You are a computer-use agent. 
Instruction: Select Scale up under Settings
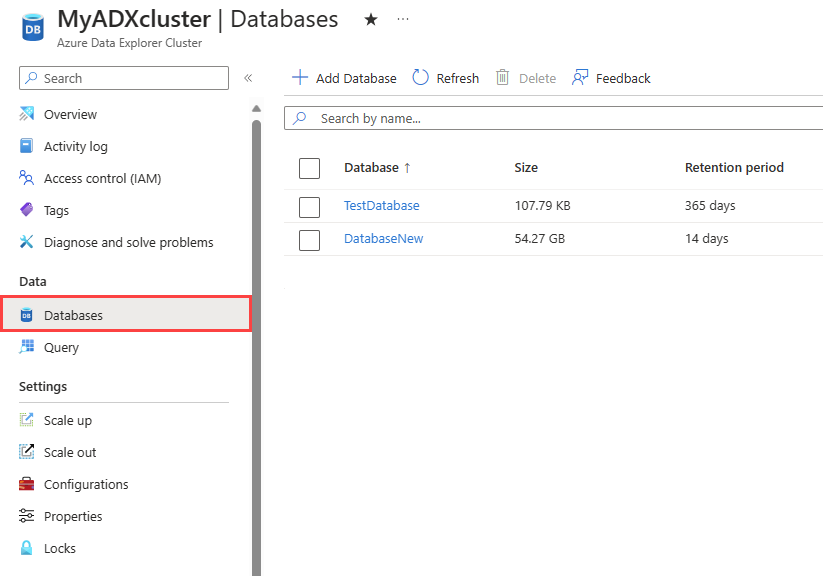point(68,420)
